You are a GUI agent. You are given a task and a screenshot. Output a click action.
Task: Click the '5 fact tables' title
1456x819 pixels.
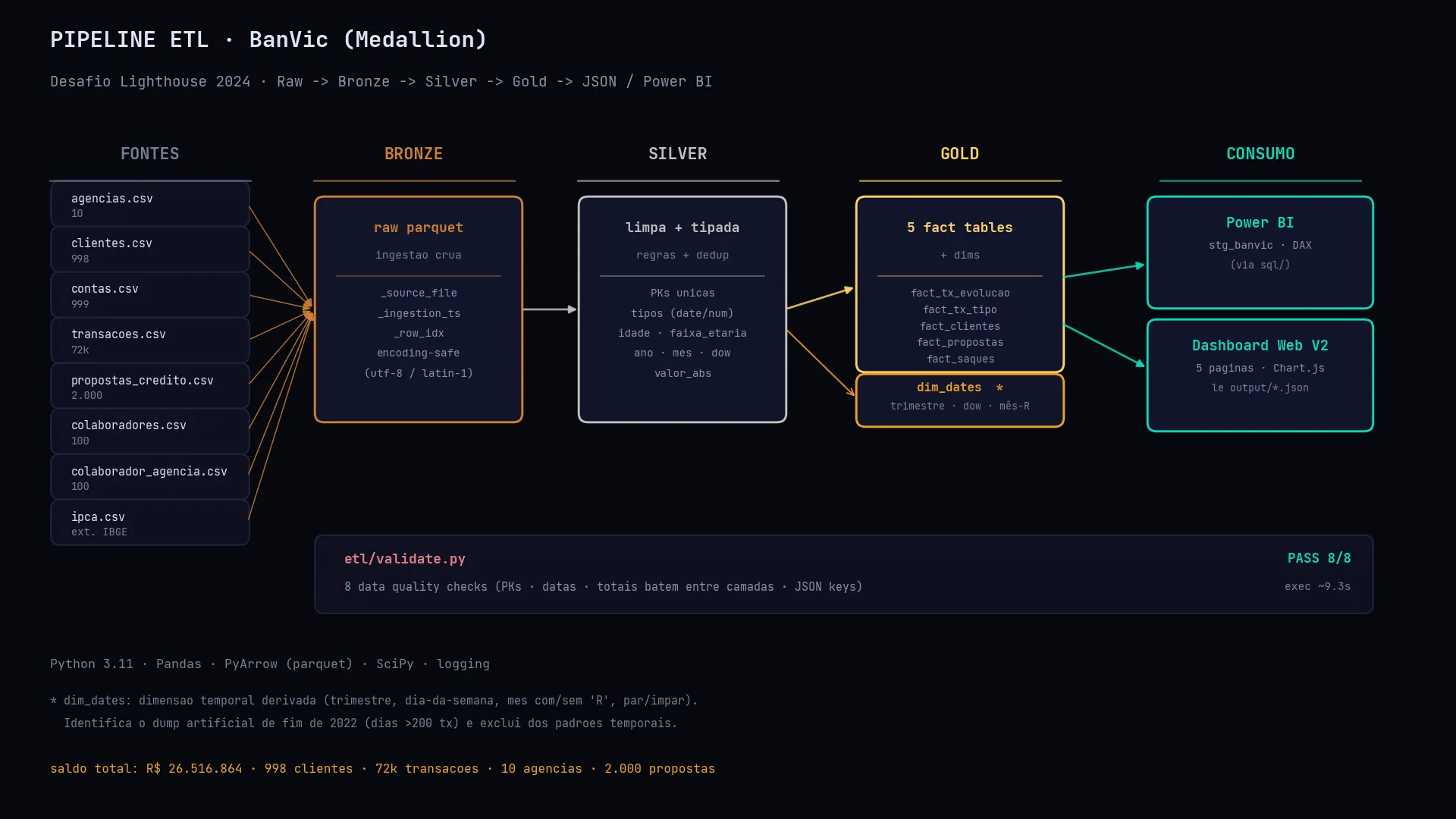tap(960, 227)
